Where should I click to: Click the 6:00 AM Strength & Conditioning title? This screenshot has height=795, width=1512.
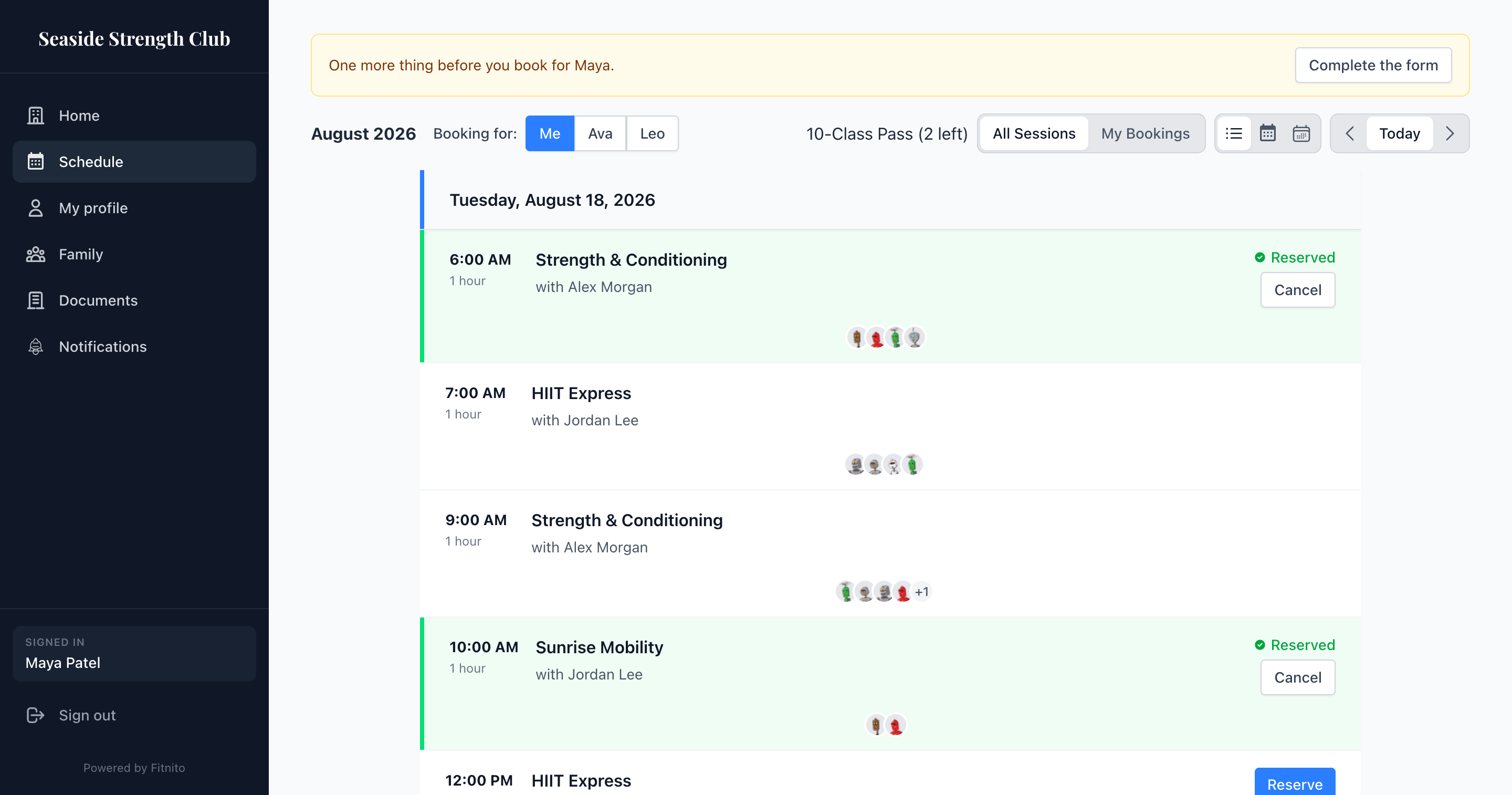coord(631,260)
